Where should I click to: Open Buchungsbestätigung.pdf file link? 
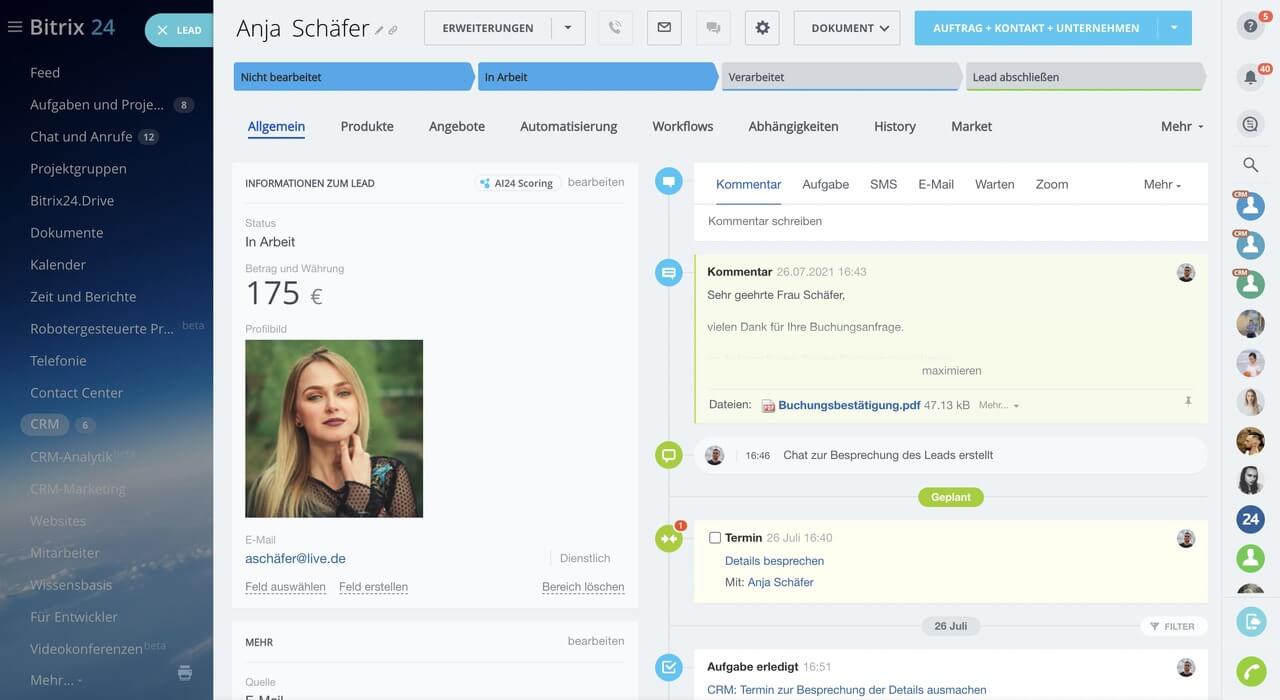pos(848,405)
